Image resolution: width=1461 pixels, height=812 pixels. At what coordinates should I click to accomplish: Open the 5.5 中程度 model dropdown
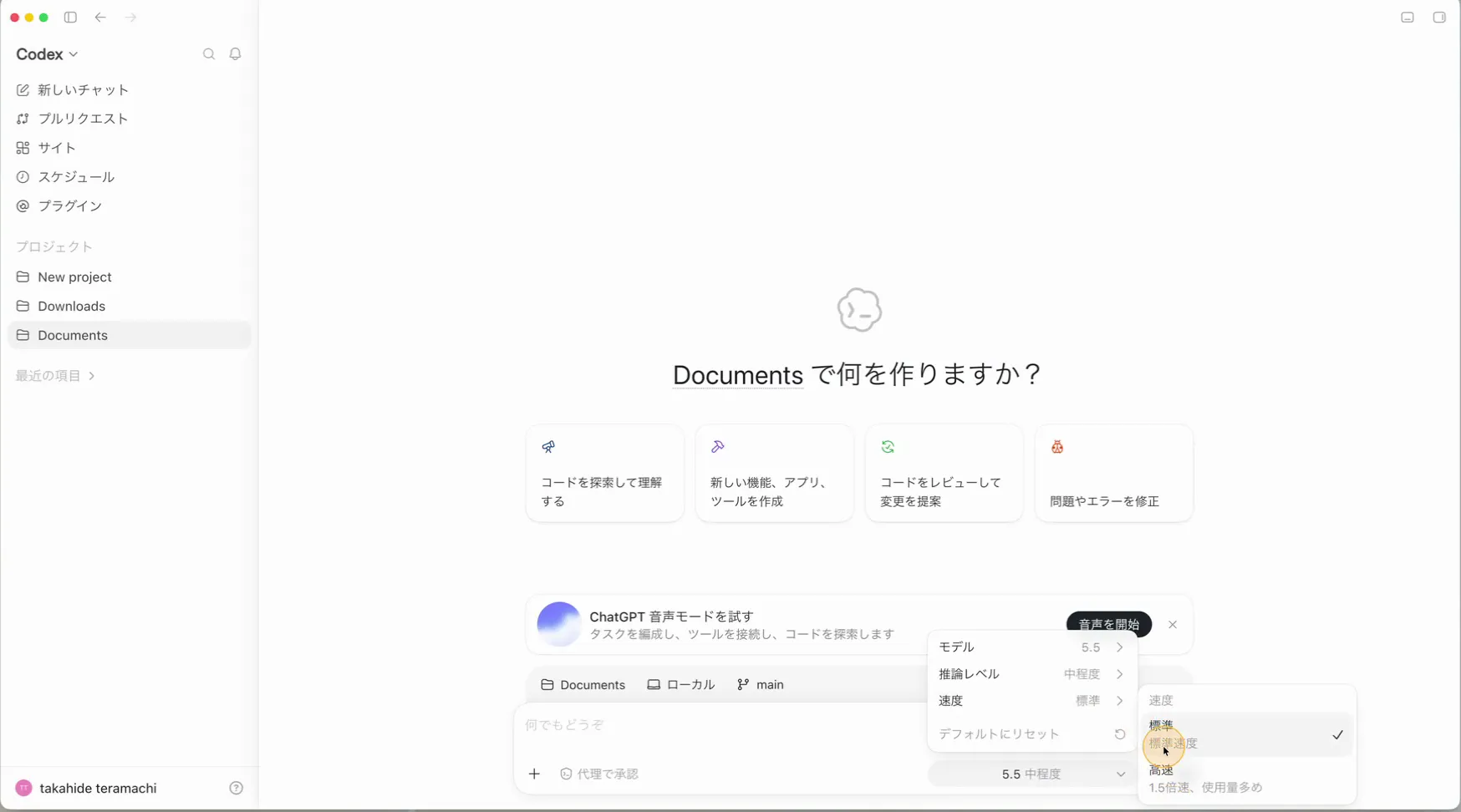pos(1032,774)
